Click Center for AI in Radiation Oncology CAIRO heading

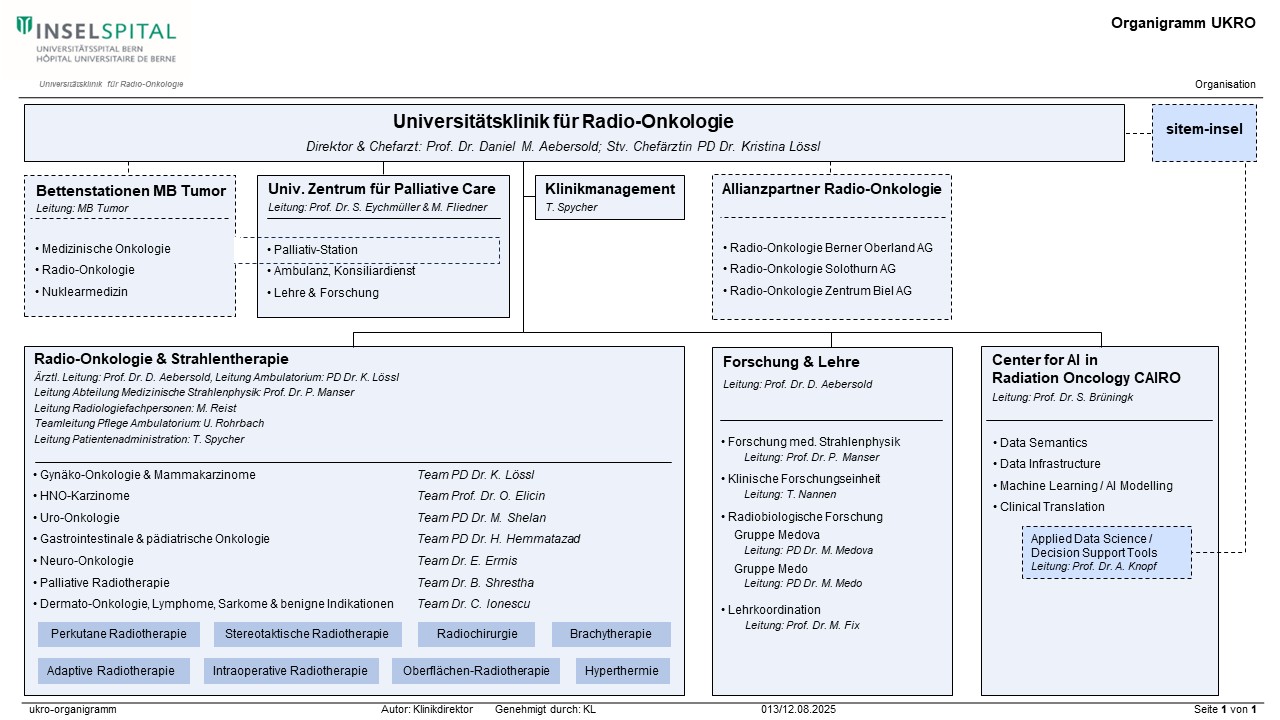(1086, 369)
